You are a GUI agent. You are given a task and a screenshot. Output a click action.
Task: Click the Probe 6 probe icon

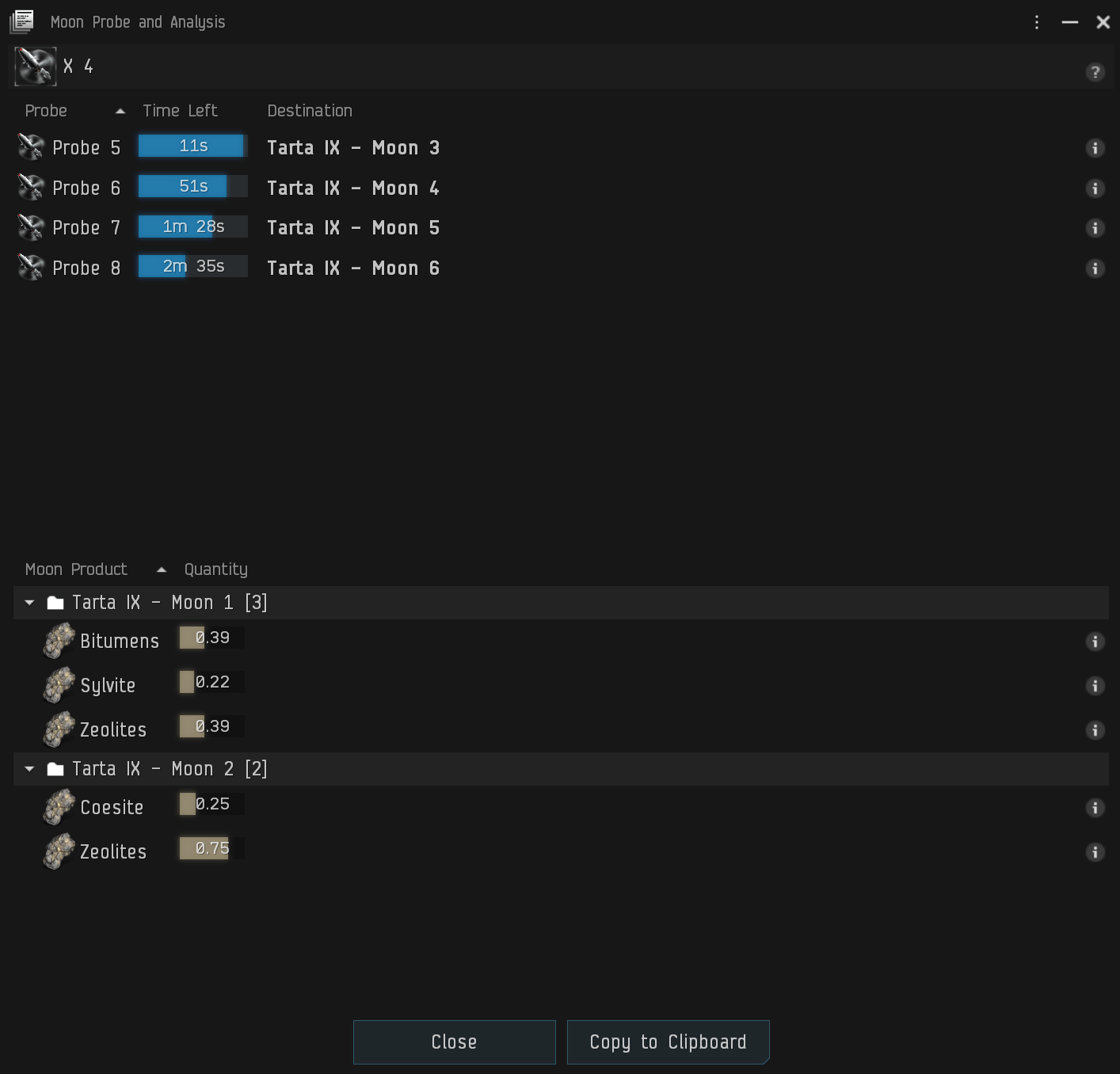tap(31, 188)
